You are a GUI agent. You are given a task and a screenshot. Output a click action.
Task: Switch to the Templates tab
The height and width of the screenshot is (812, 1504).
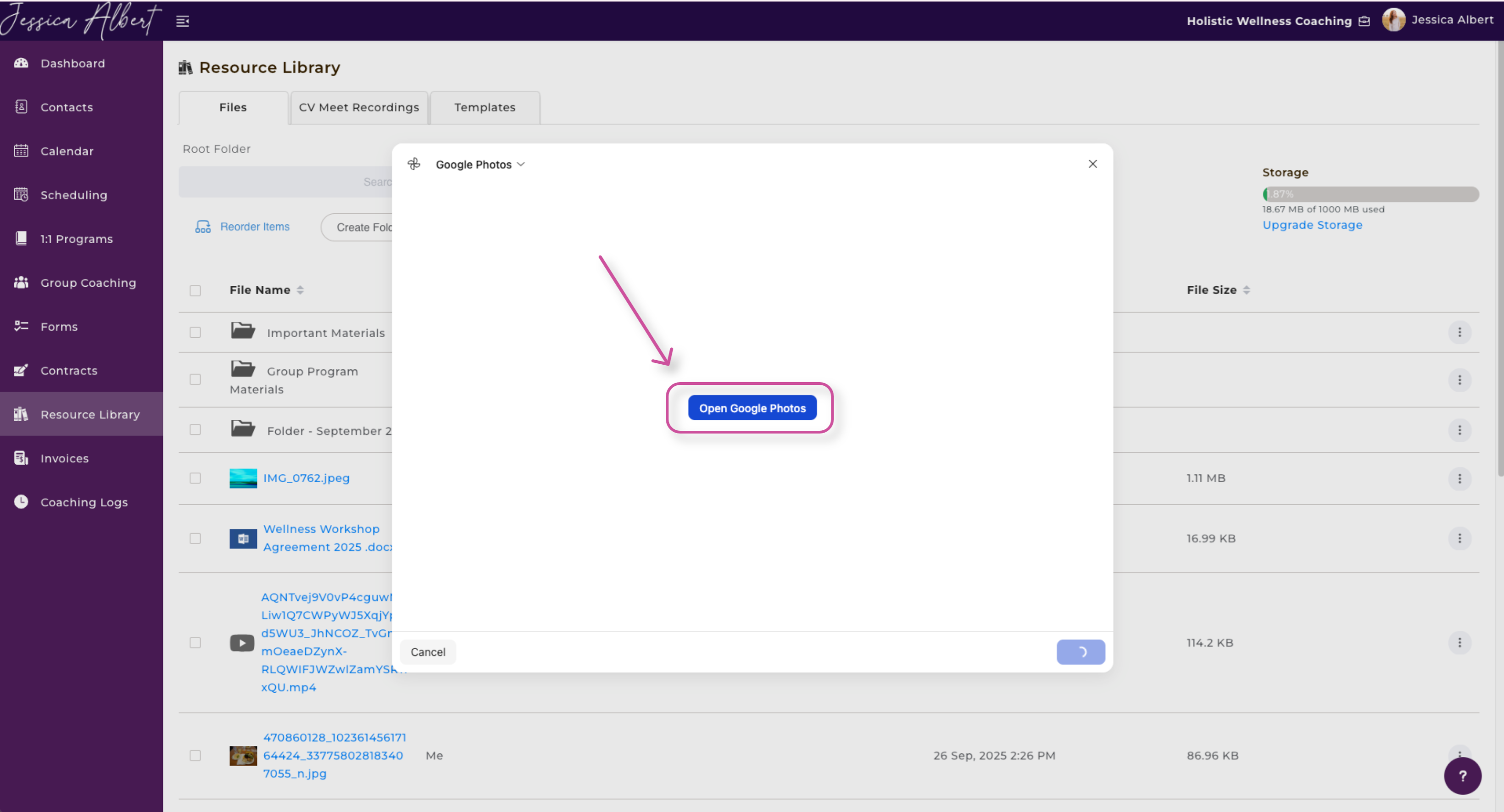[x=485, y=107]
